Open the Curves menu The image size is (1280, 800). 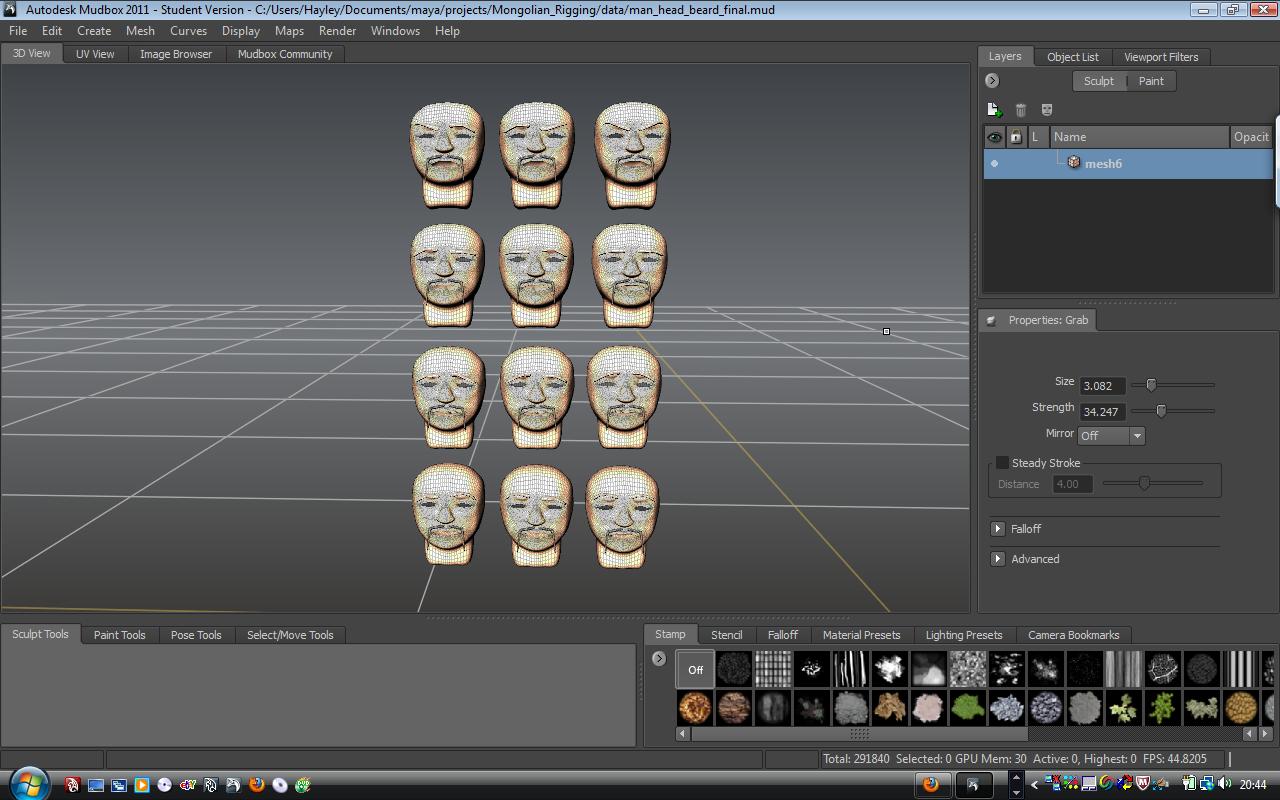click(188, 31)
